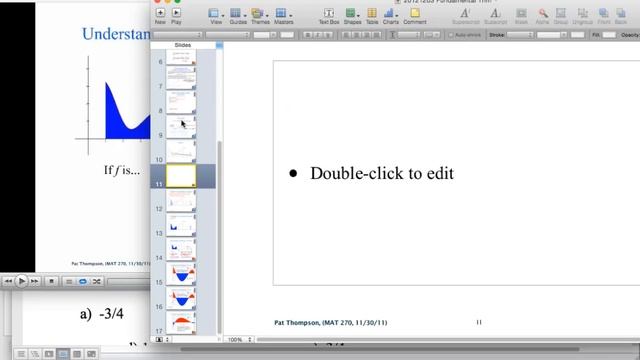640x360 pixels.
Task: Toggle bold in the format bar
Action: 308,35
